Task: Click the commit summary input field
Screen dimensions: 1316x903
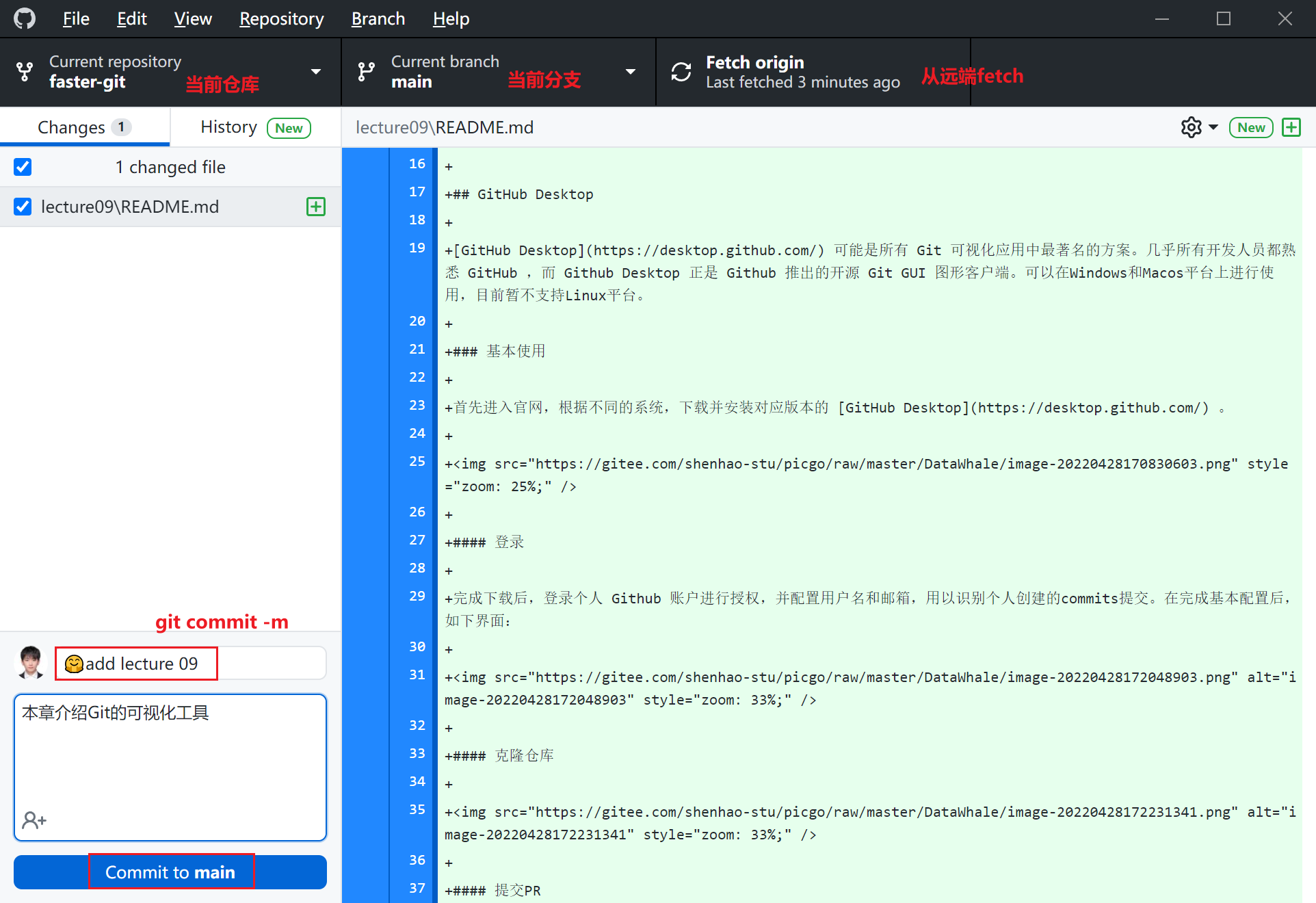Action: (x=190, y=664)
